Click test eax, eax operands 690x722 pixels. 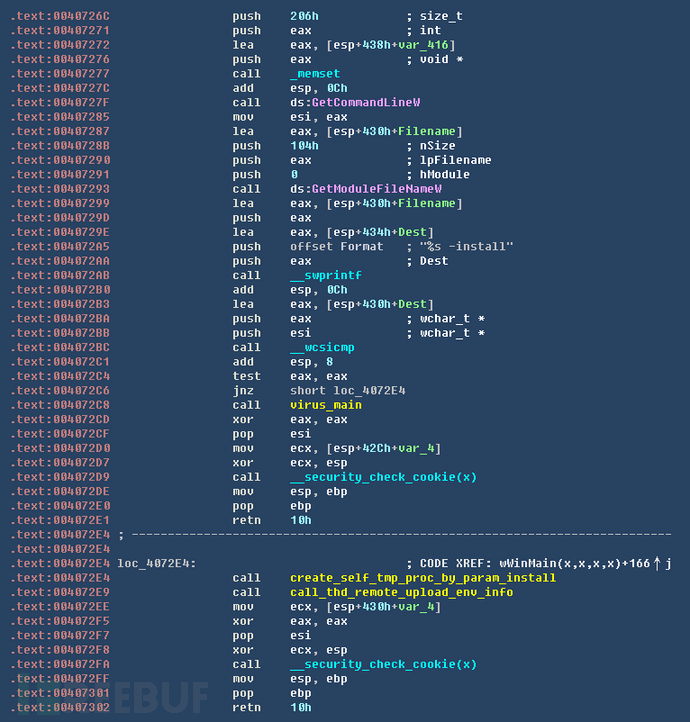pos(319,376)
